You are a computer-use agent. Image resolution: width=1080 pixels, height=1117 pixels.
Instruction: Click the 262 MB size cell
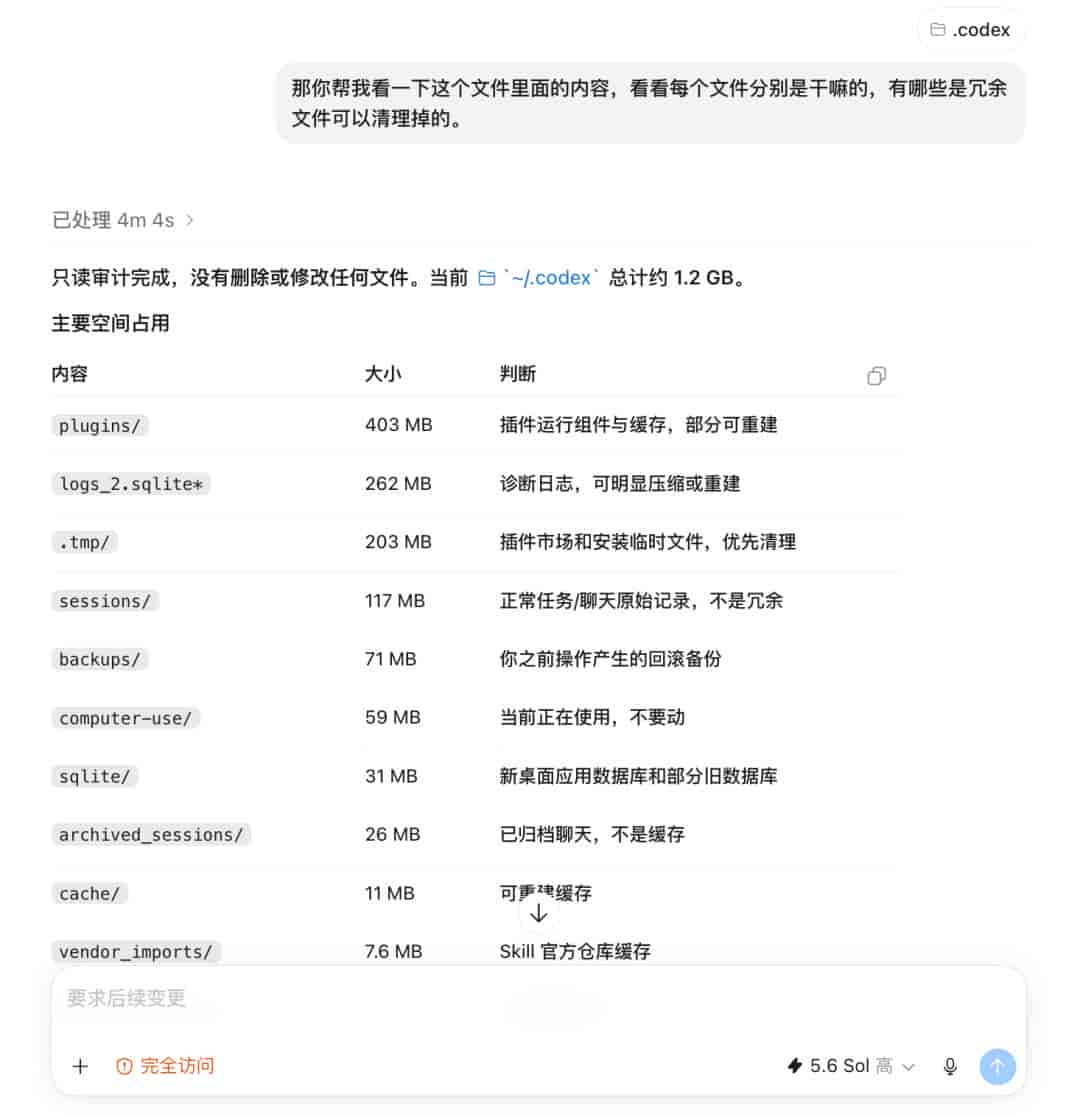[x=398, y=484]
